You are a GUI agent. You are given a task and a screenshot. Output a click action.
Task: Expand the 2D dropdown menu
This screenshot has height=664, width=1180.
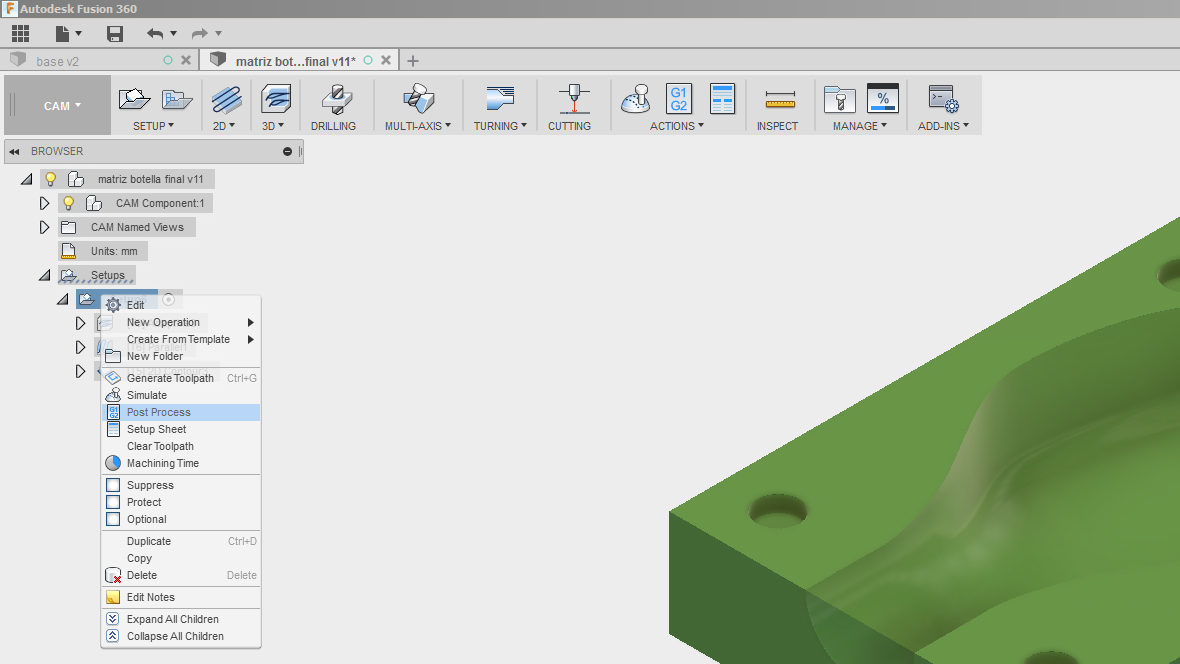click(224, 126)
